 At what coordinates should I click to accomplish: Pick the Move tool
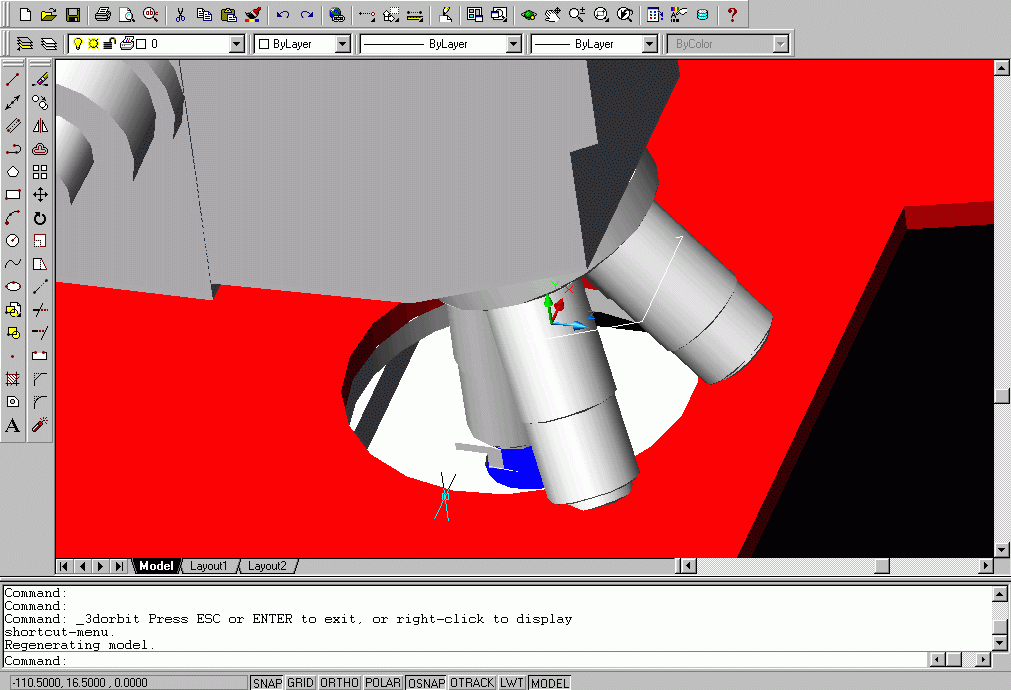40,195
